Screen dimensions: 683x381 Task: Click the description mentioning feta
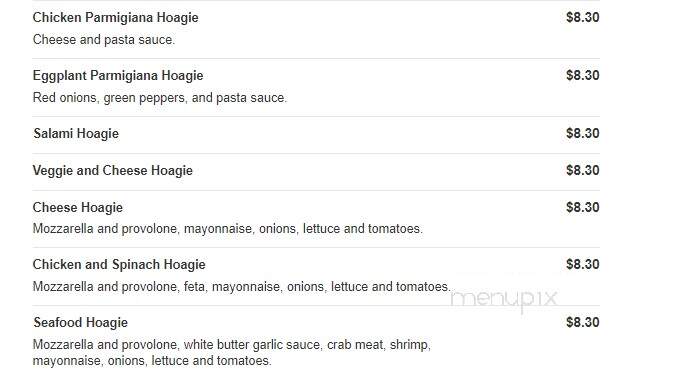[242, 287]
